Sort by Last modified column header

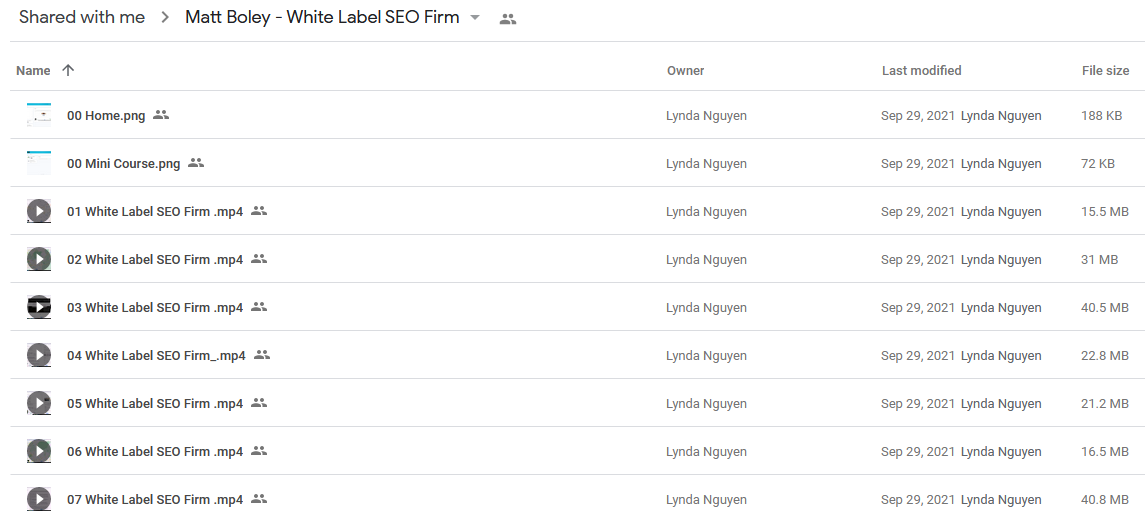(922, 71)
